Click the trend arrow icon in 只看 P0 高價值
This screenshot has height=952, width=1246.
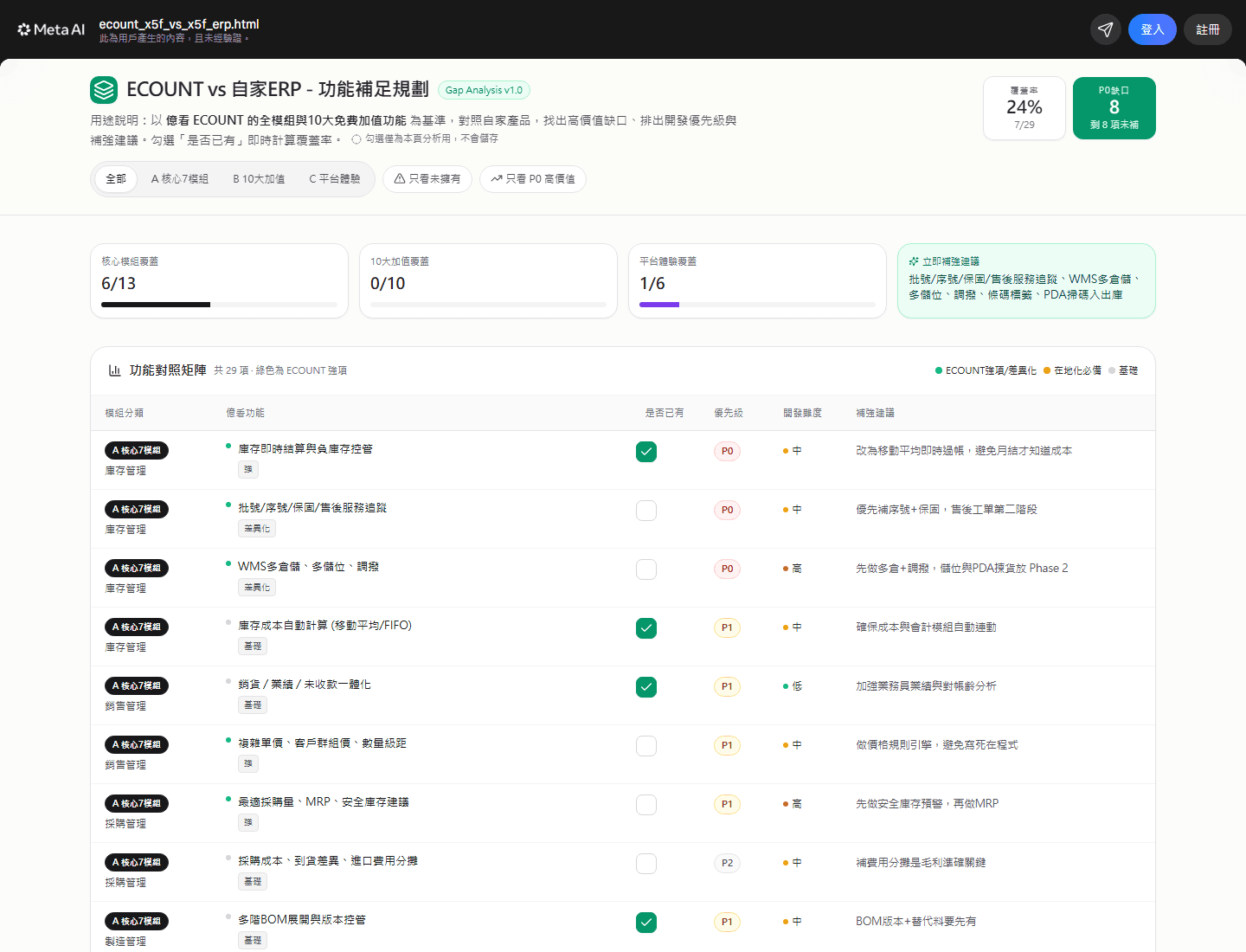tap(497, 179)
